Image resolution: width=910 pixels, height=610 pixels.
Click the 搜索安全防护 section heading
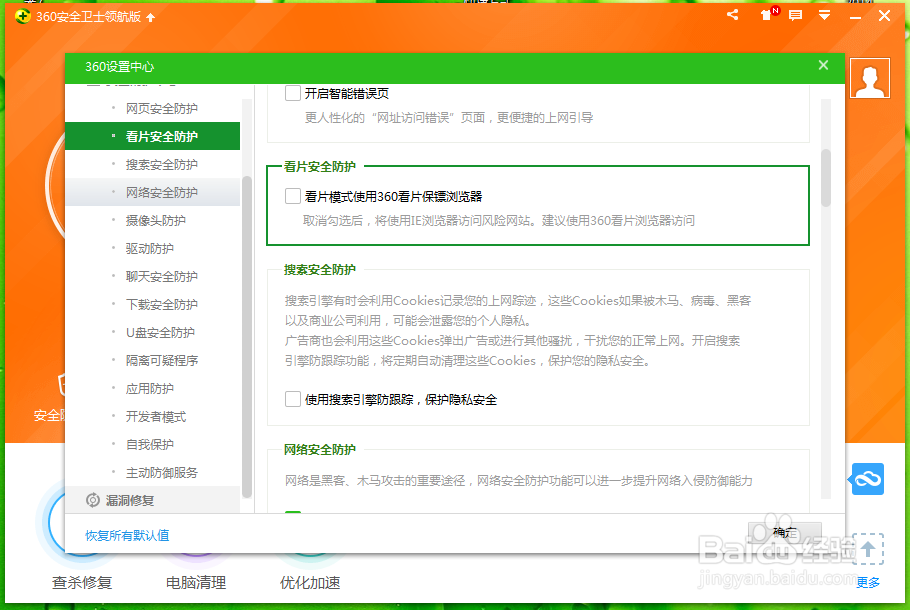pyautogui.click(x=319, y=269)
